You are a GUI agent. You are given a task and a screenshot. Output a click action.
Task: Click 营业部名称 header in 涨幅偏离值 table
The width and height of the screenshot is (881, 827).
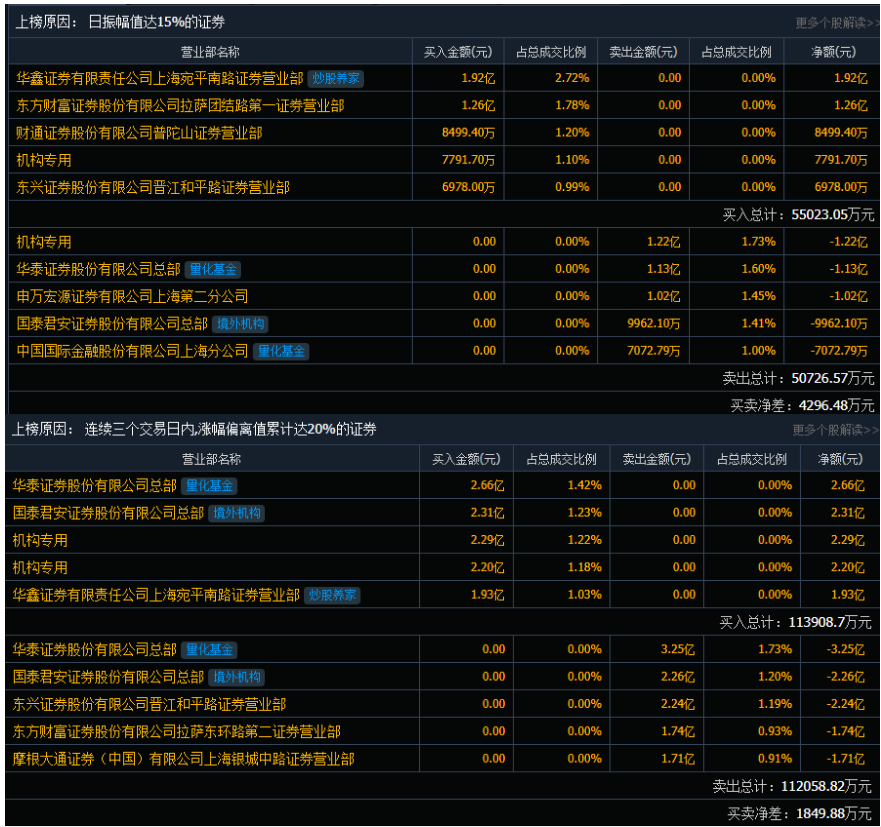point(211,460)
